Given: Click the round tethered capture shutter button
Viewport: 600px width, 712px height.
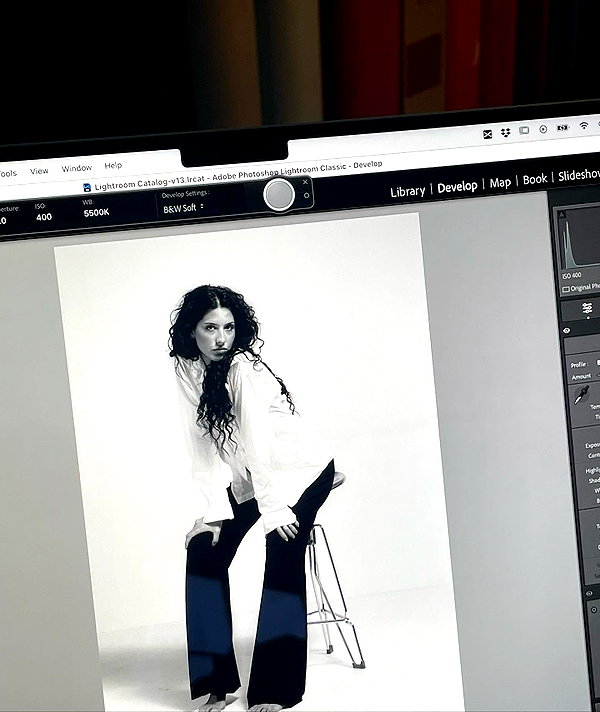Looking at the screenshot, I should (279, 194).
